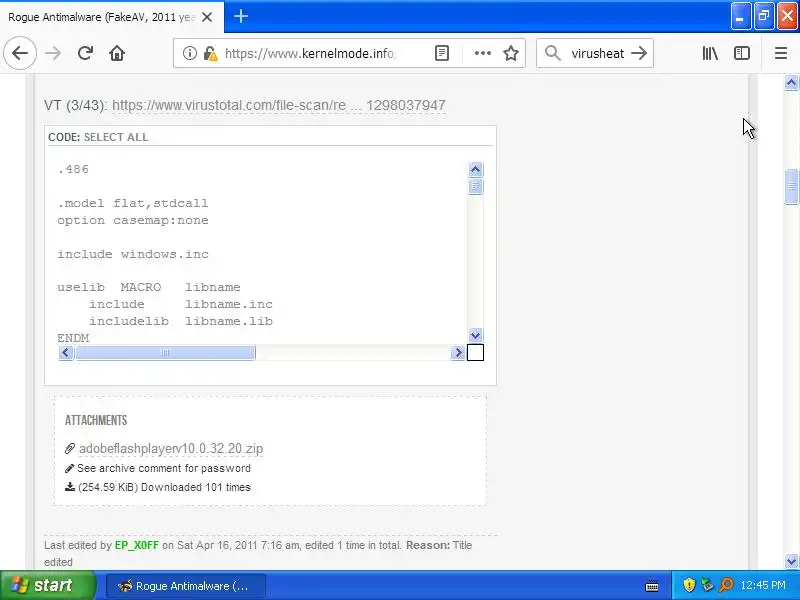The height and width of the screenshot is (600, 800).
Task: Click the '.model flat,stdcall' code line
Action: click(133, 203)
